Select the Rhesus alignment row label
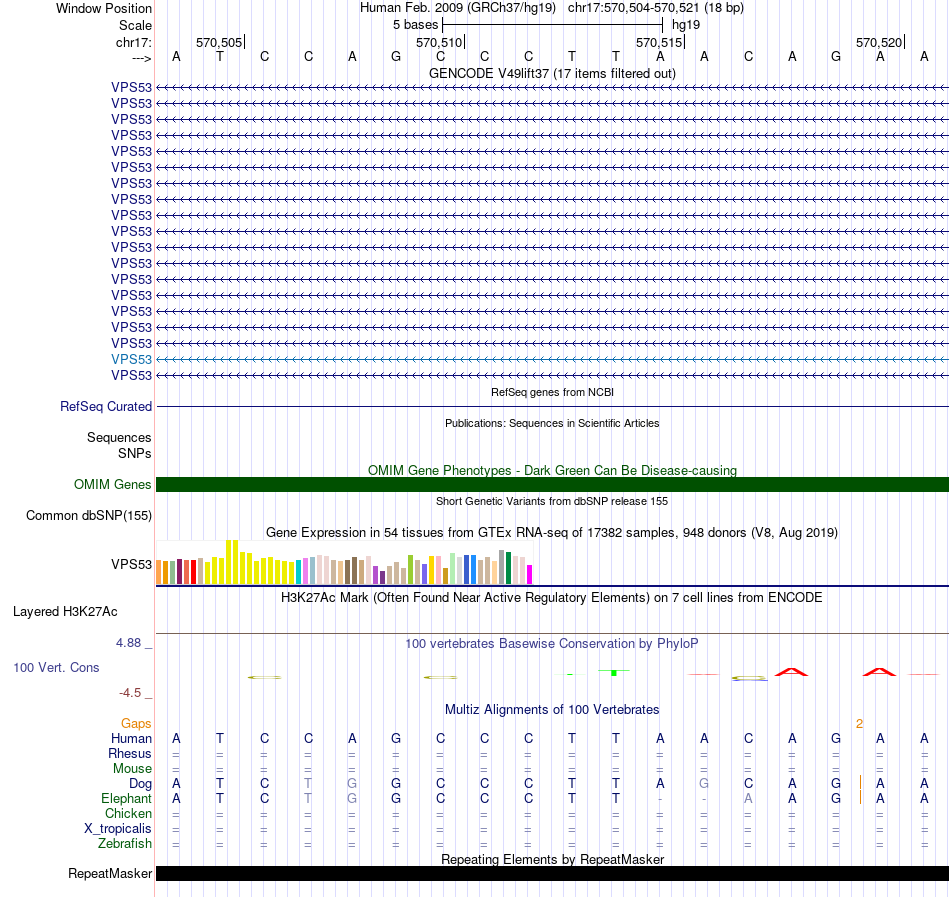The width and height of the screenshot is (950, 897). pyautogui.click(x=130, y=753)
